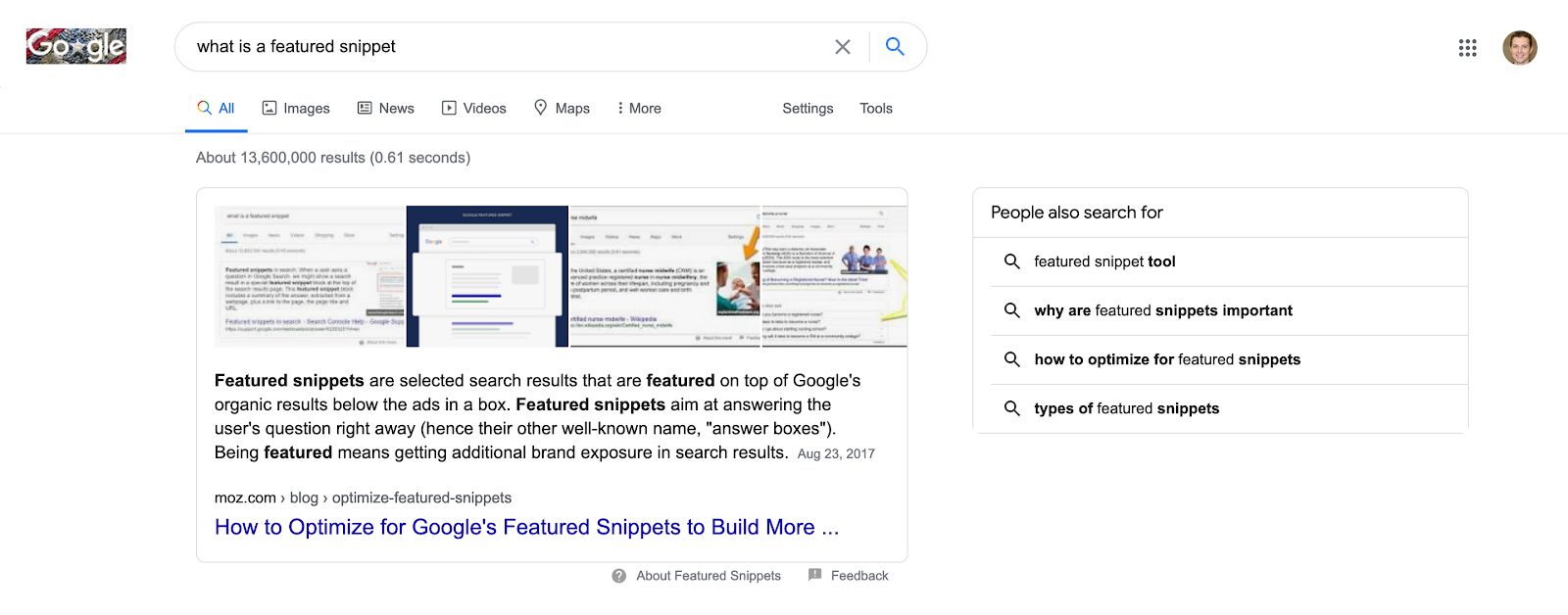Switch to the Images tab
Viewport: 1568px width, 615px height.
pyautogui.click(x=296, y=109)
